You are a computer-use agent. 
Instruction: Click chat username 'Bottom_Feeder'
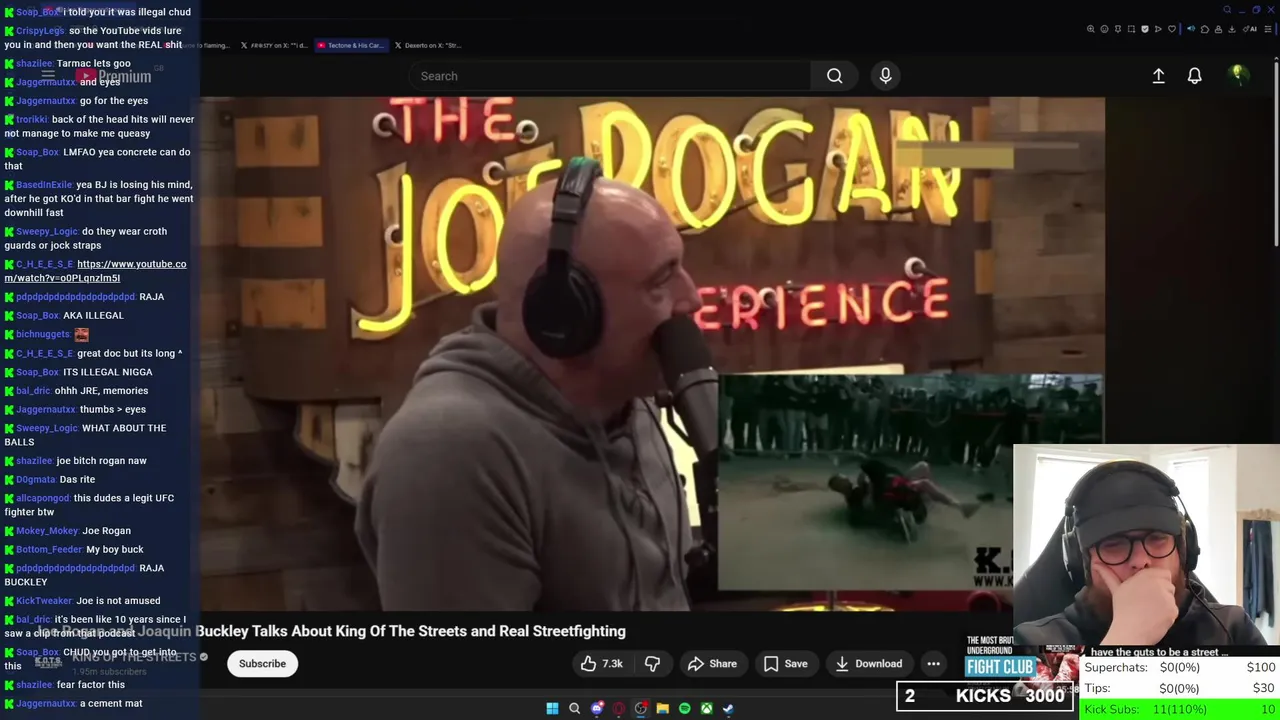[x=49, y=549]
